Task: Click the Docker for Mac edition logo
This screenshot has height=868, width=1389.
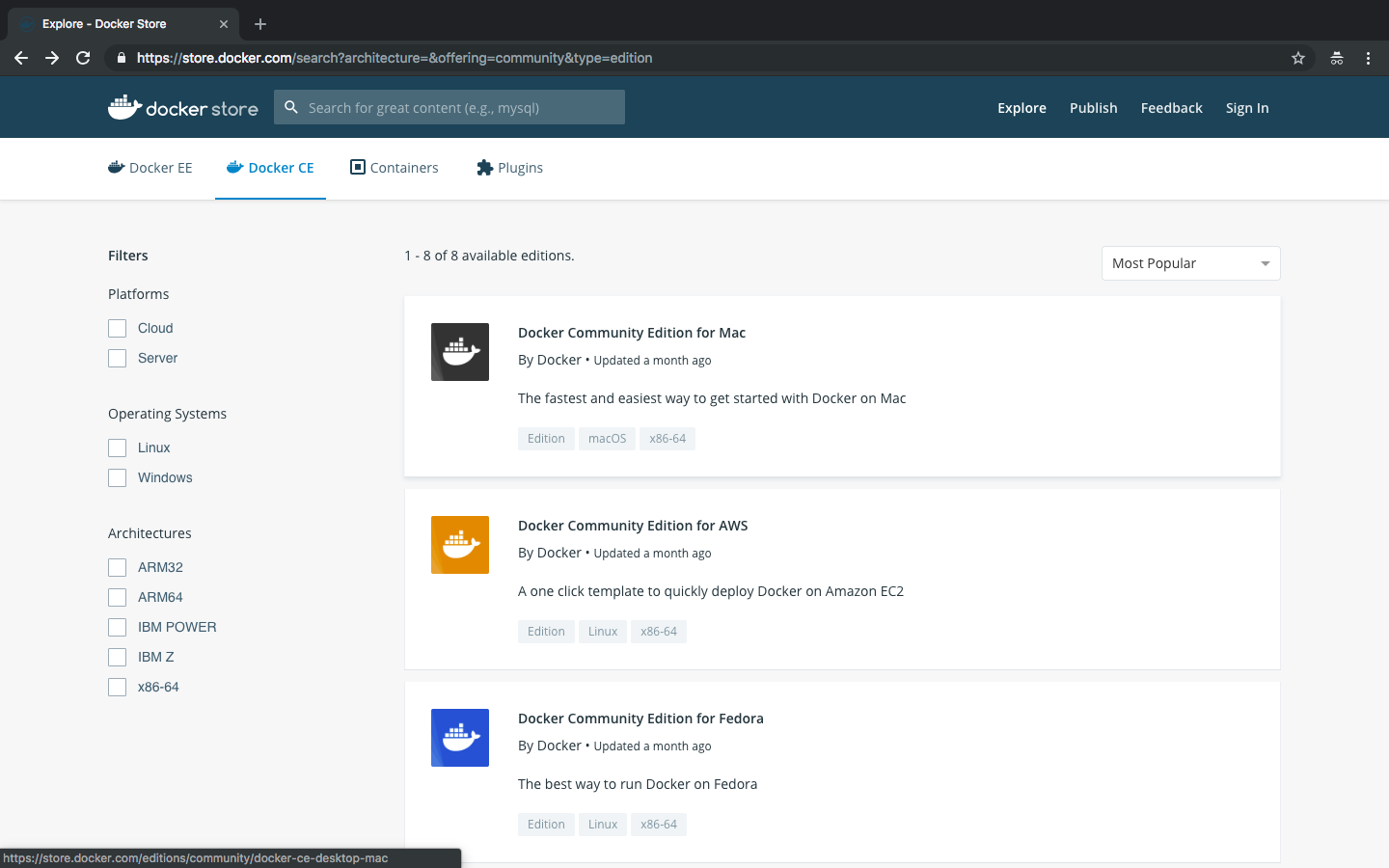Action: pos(460,352)
